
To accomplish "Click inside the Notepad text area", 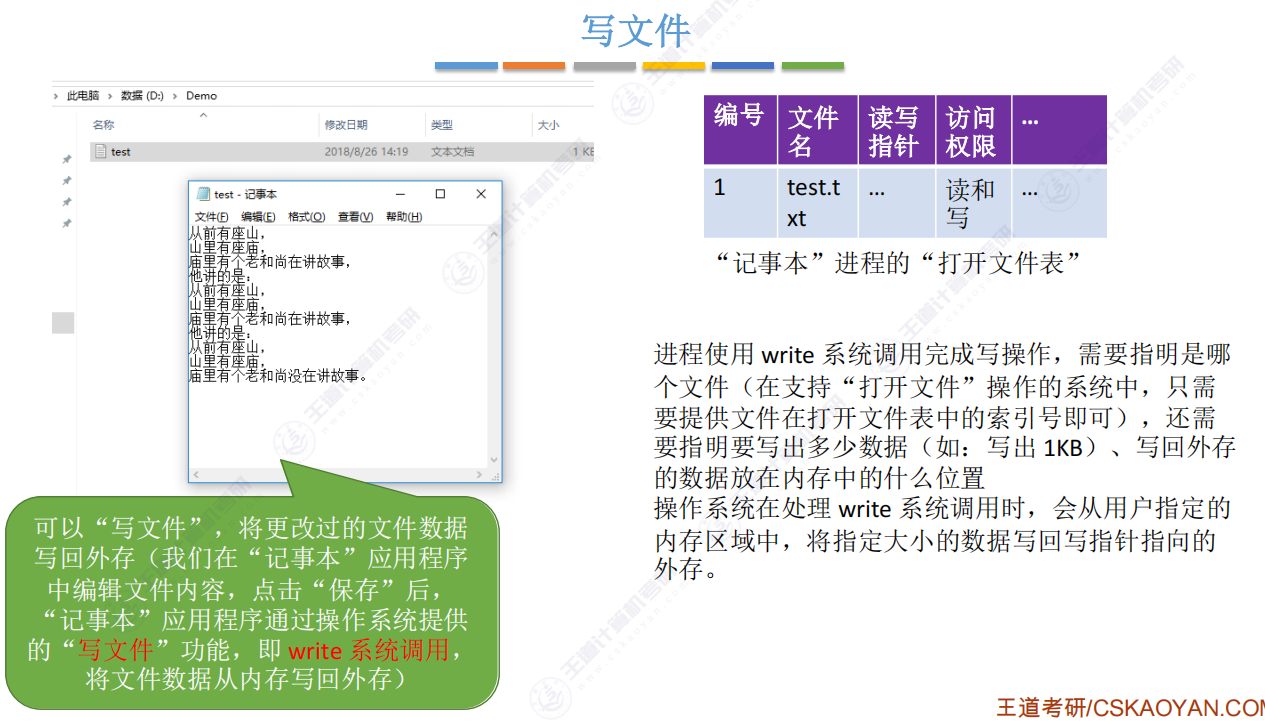I will (340, 420).
